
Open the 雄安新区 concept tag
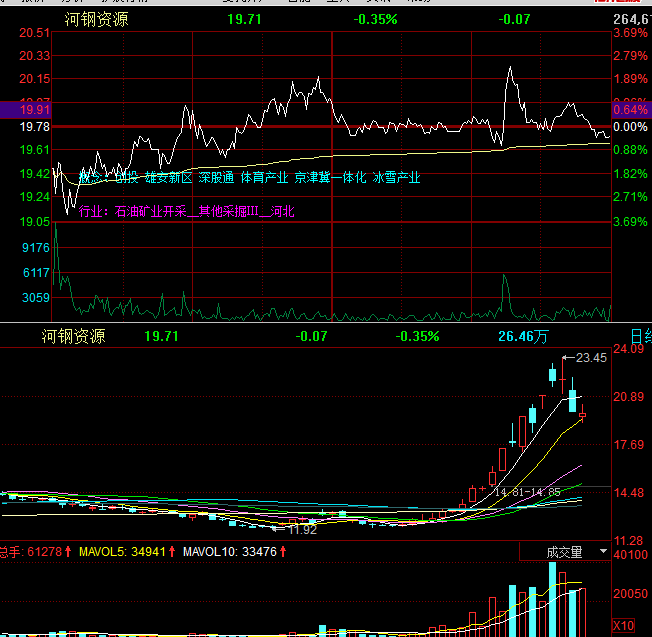(x=168, y=178)
